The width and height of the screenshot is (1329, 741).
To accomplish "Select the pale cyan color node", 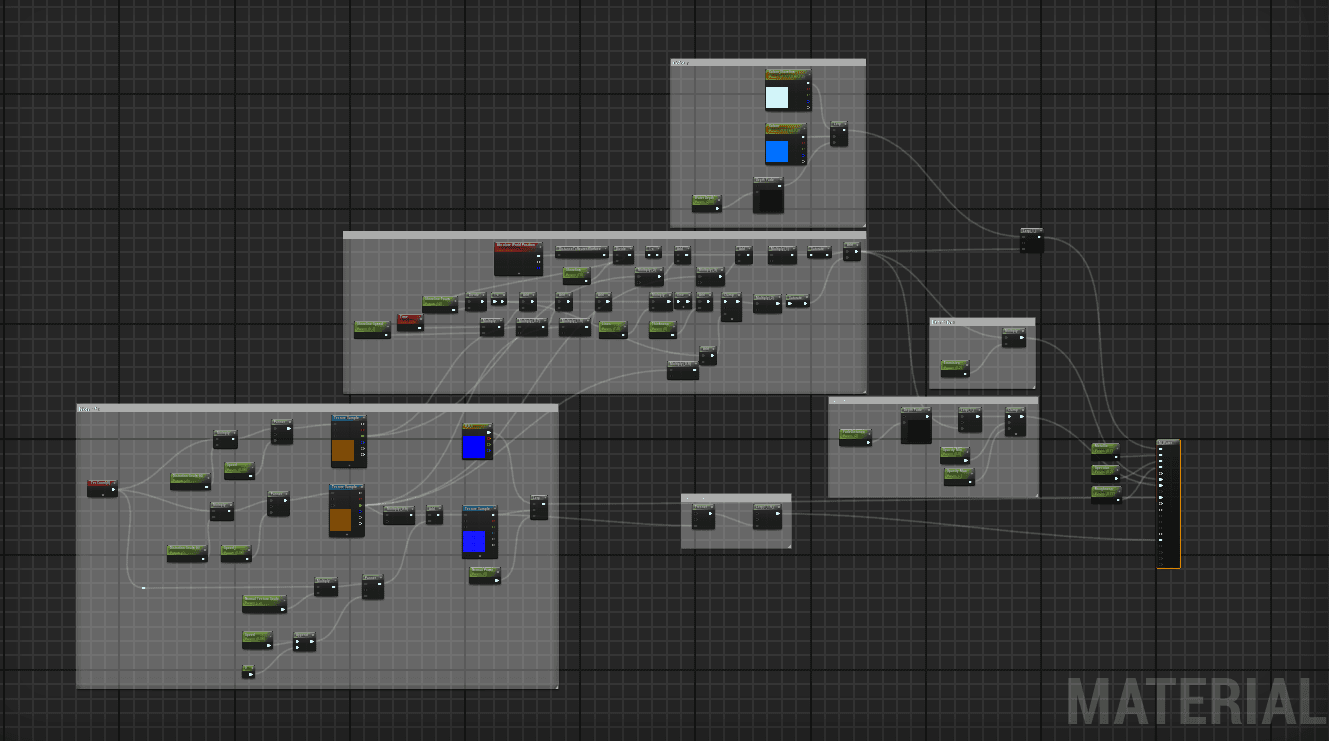I will coord(788,90).
